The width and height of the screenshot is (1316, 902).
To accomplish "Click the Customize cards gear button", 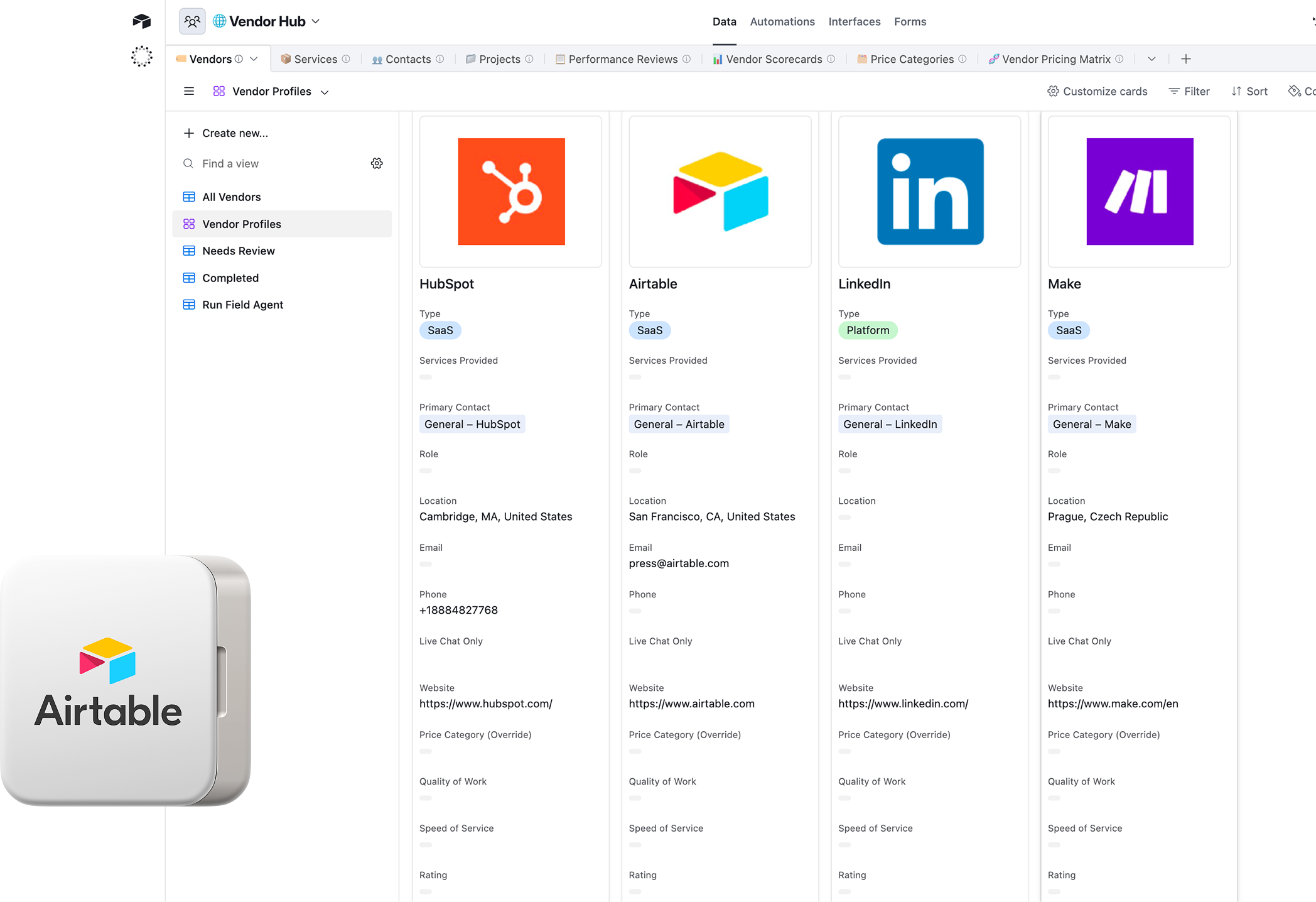I will click(1097, 92).
